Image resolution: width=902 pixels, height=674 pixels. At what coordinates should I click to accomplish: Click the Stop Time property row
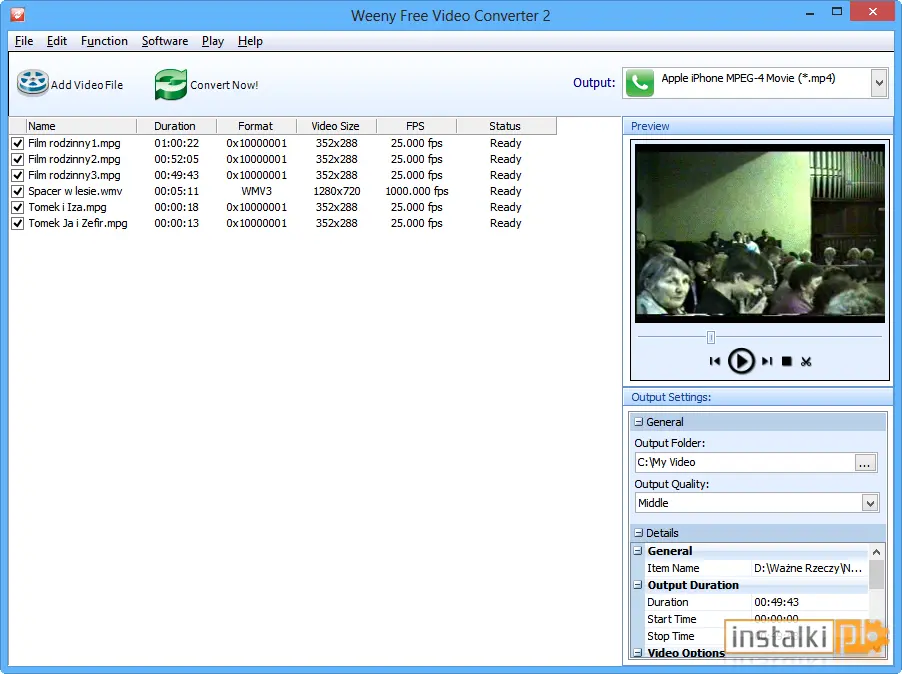pos(756,636)
